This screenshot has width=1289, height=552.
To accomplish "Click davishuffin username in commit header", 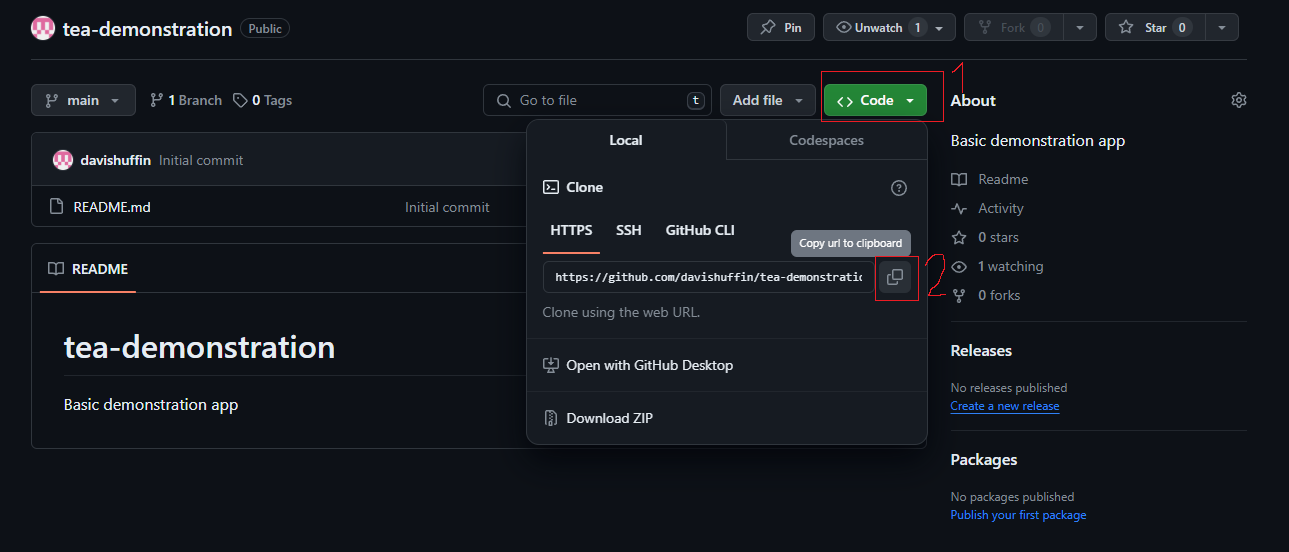I will click(116, 160).
